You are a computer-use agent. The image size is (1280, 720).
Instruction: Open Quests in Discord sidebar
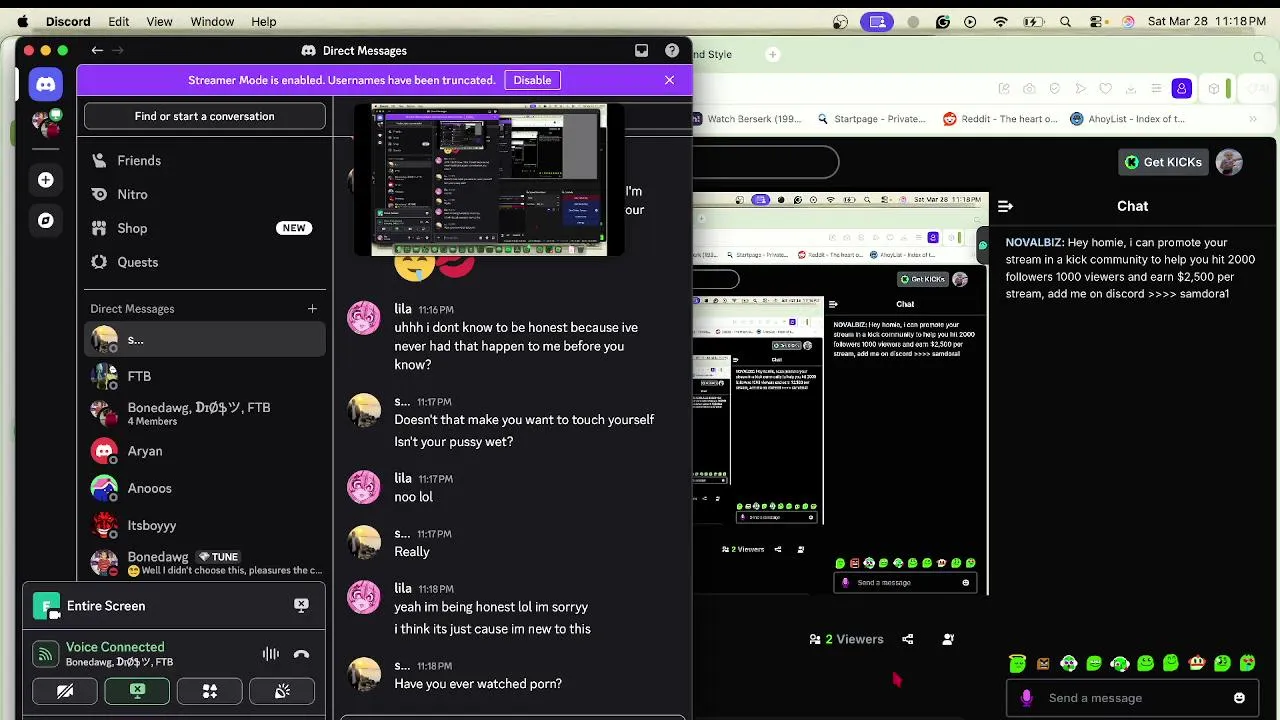coord(204,262)
